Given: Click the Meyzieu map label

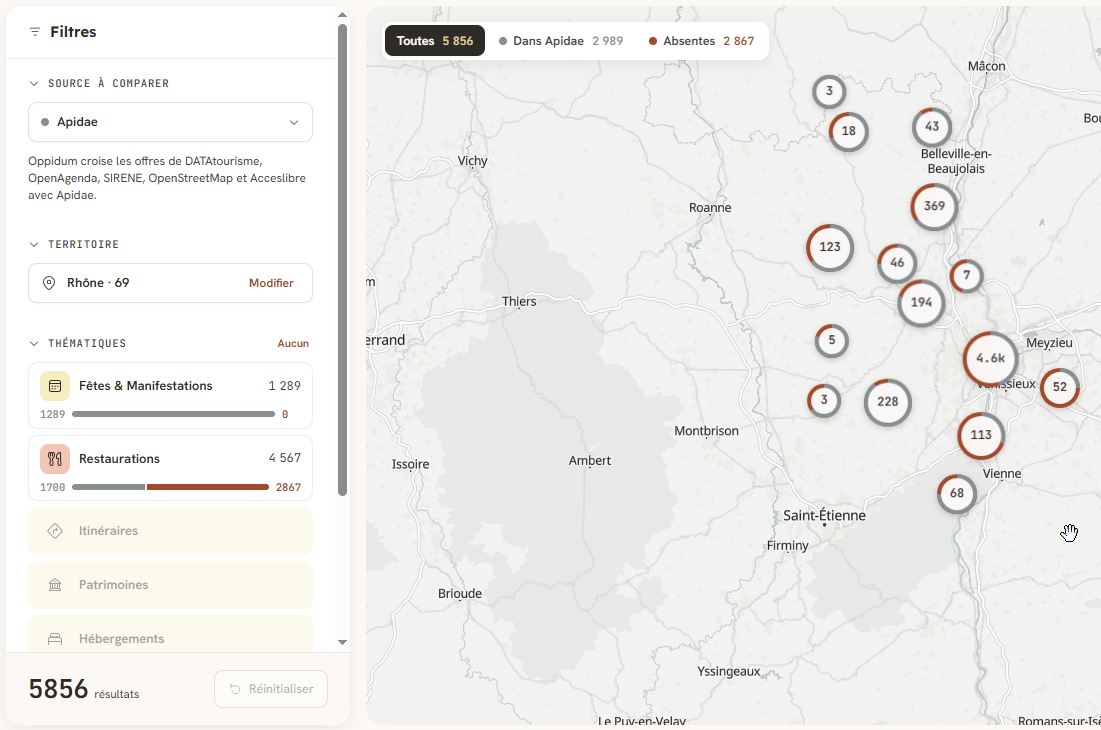Looking at the screenshot, I should click(1049, 343).
